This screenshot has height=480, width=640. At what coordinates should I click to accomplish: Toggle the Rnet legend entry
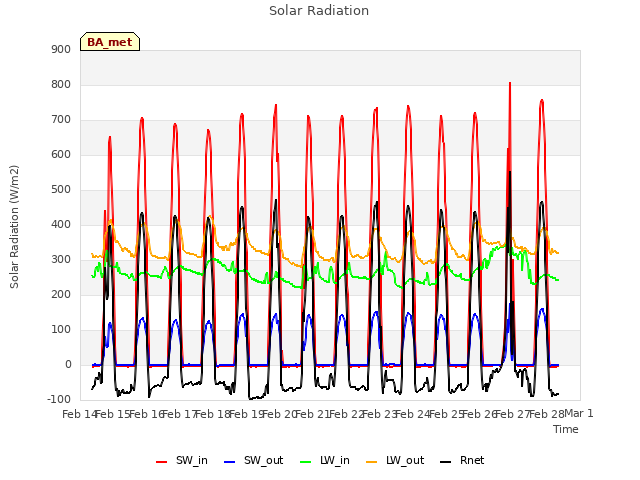tap(462, 460)
